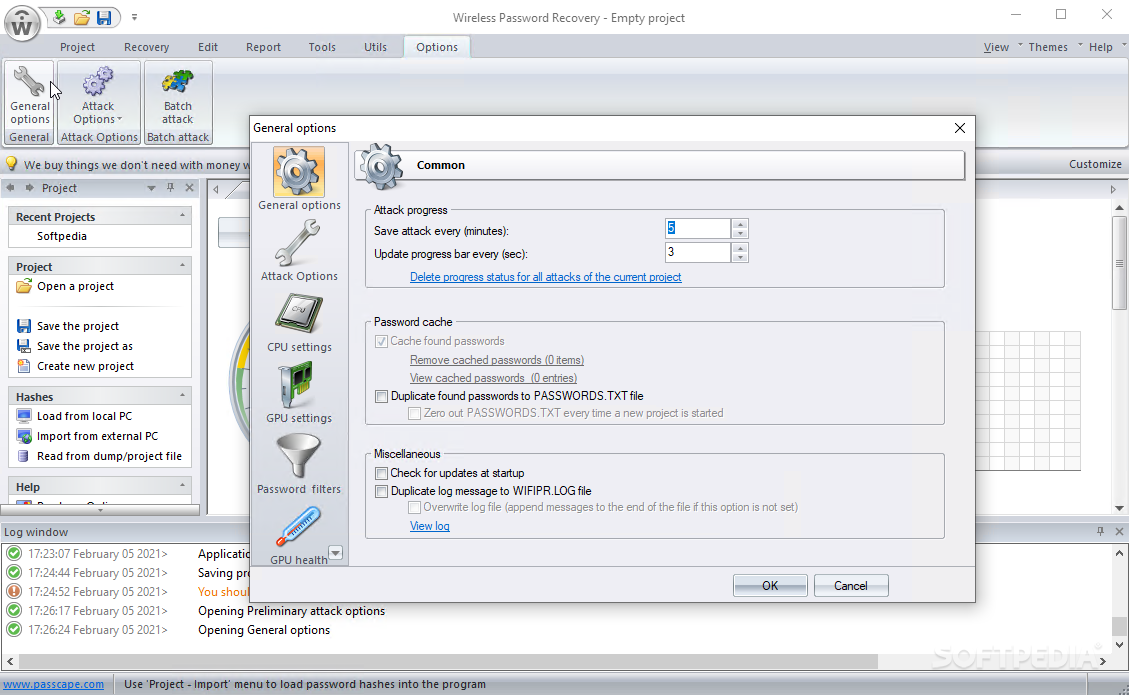This screenshot has width=1129, height=695.
Task: Open Attack Options ribbon button
Action: 99,95
